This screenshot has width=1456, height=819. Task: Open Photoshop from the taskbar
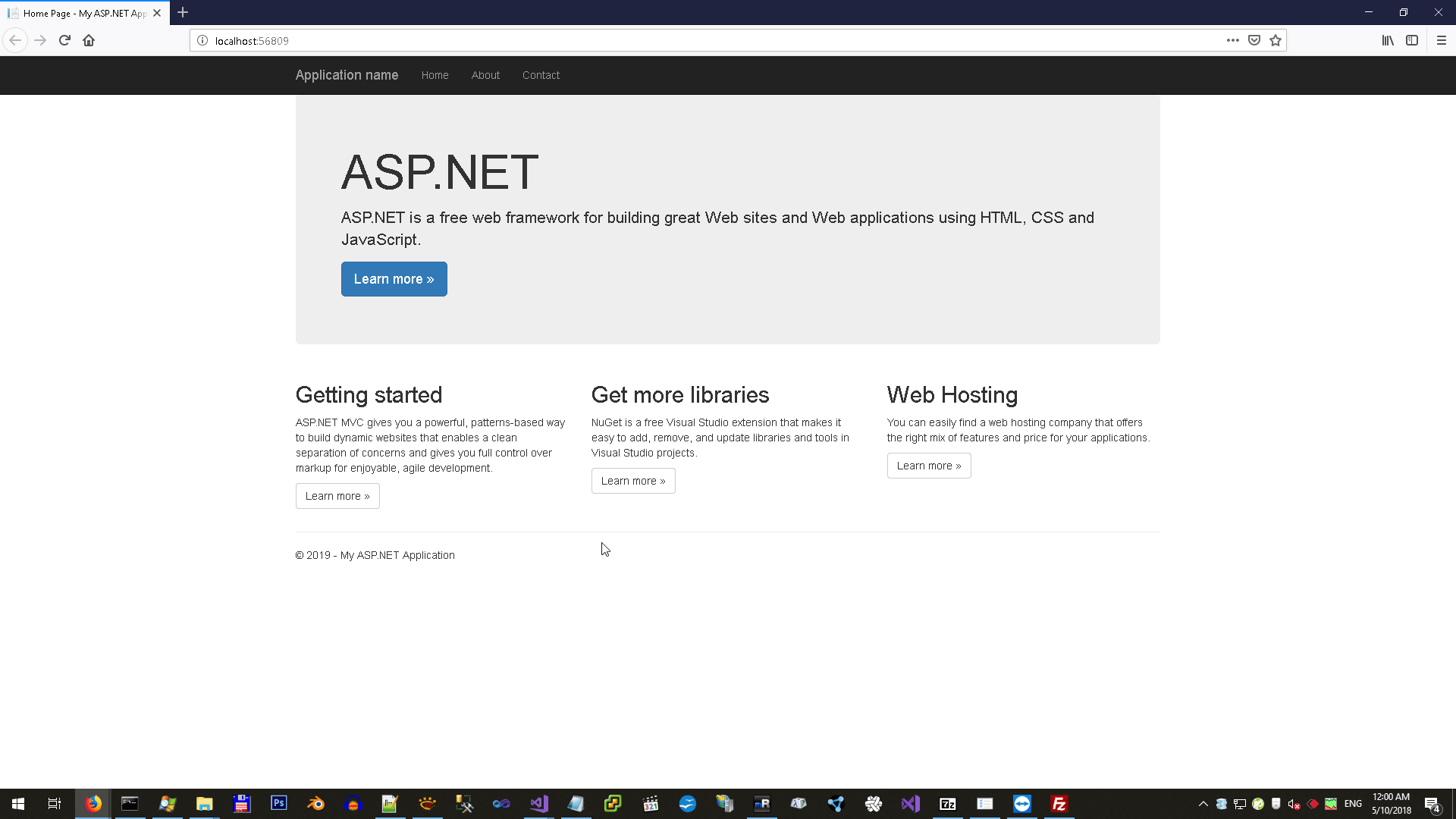coord(279,803)
